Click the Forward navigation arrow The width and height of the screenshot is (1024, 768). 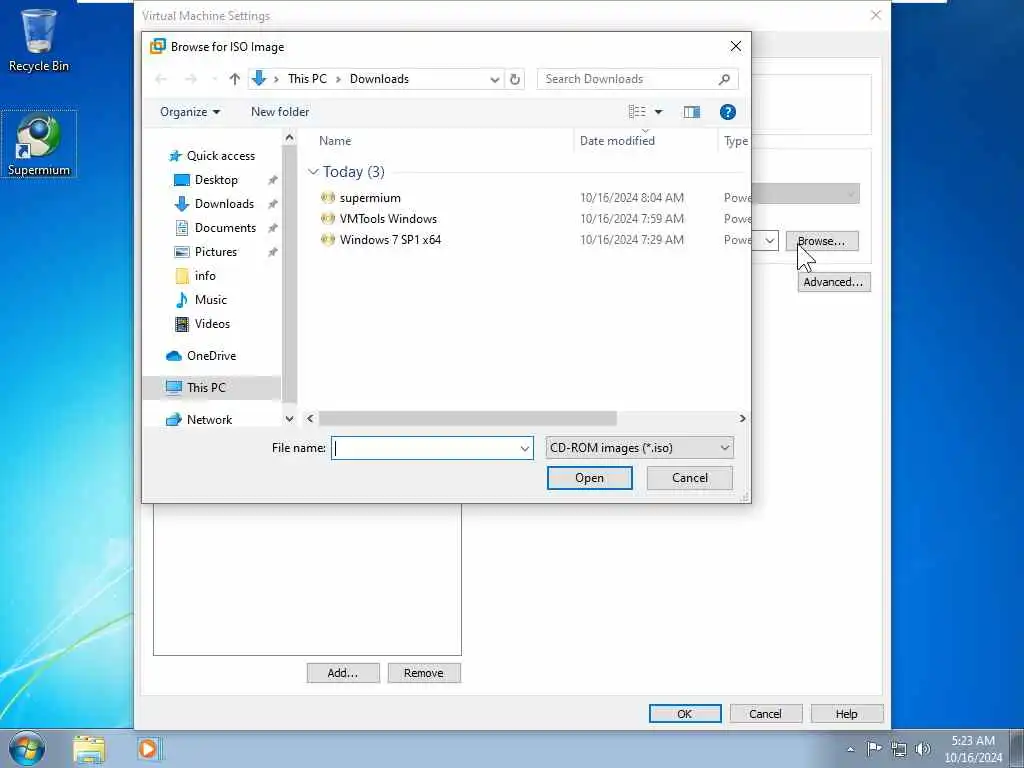(x=191, y=79)
